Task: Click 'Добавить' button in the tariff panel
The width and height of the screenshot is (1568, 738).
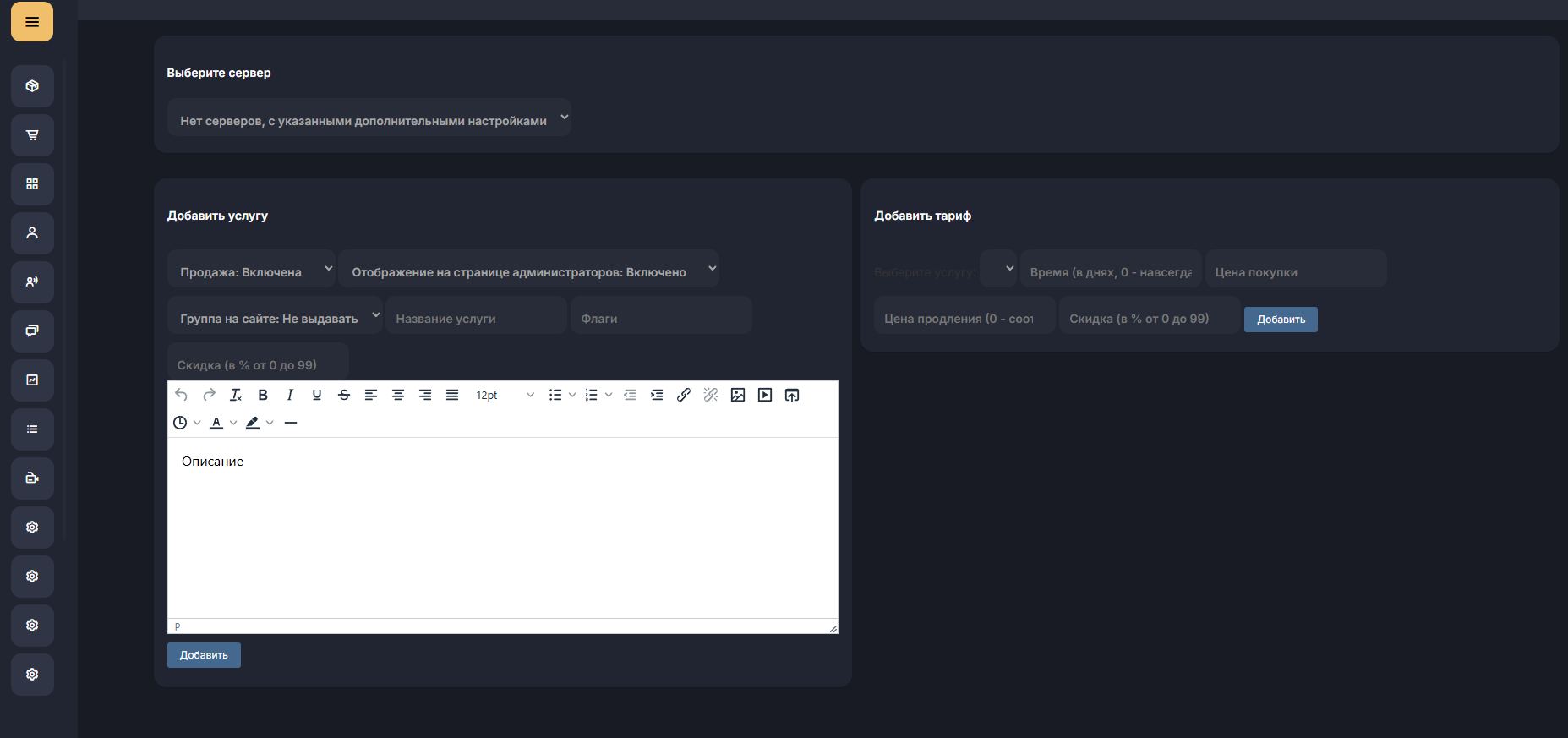Action: (x=1281, y=320)
